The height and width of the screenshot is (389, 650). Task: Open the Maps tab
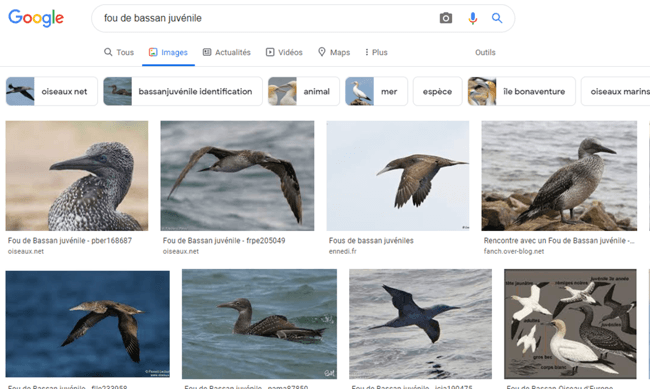334,52
